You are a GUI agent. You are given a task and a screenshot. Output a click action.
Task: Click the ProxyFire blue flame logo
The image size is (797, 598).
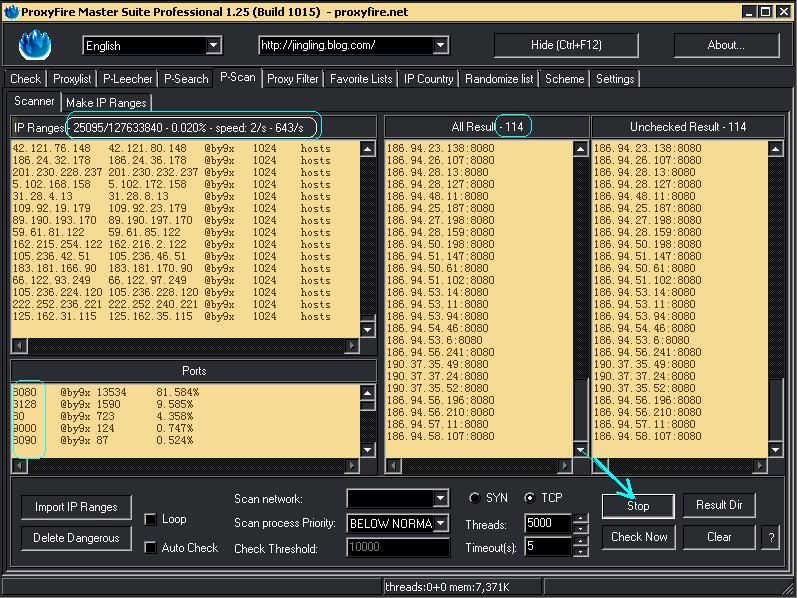pyautogui.click(x=35, y=45)
